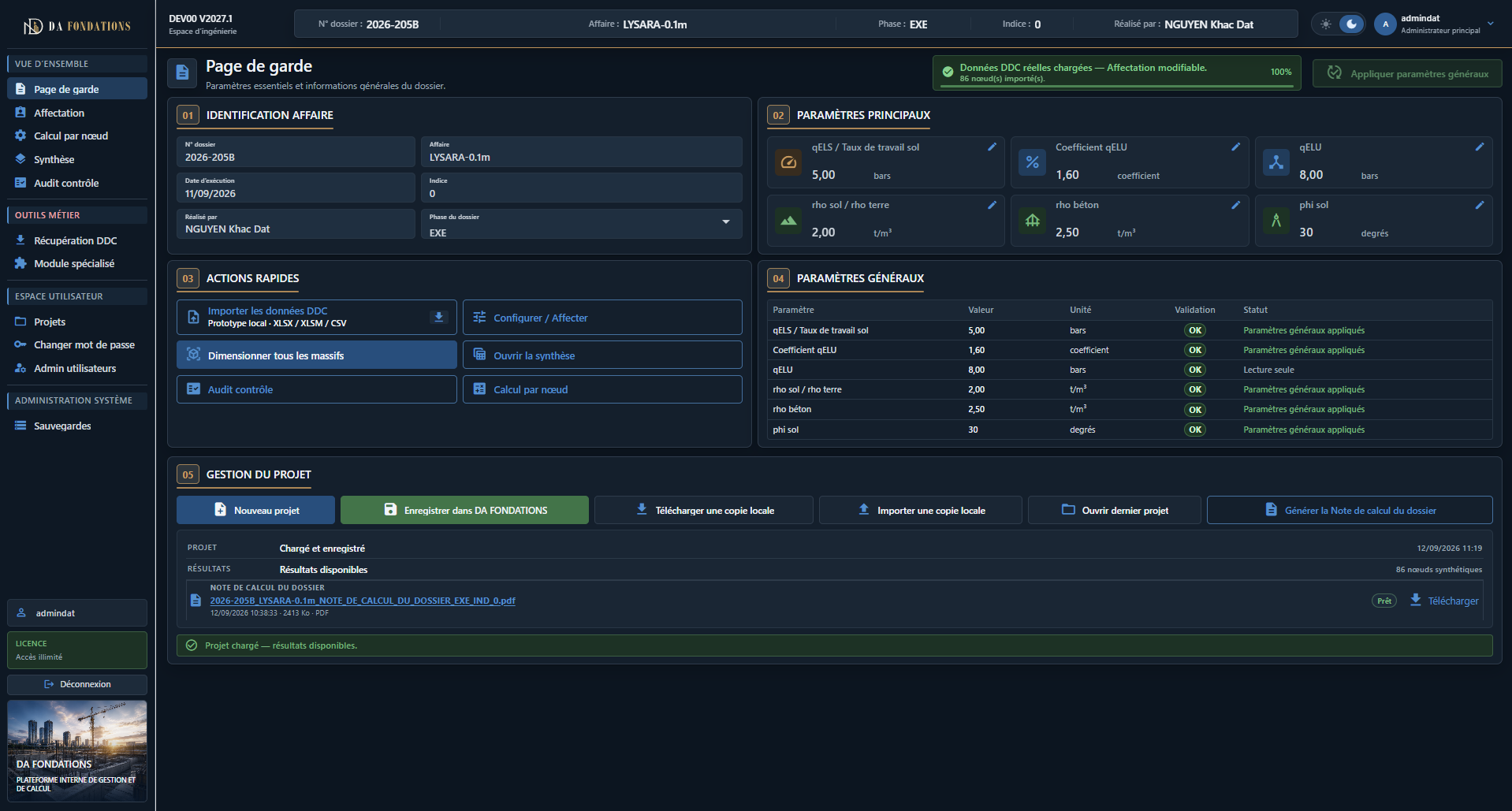Click Télécharger une copie locale
The width and height of the screenshot is (1512, 811).
pyautogui.click(x=704, y=510)
